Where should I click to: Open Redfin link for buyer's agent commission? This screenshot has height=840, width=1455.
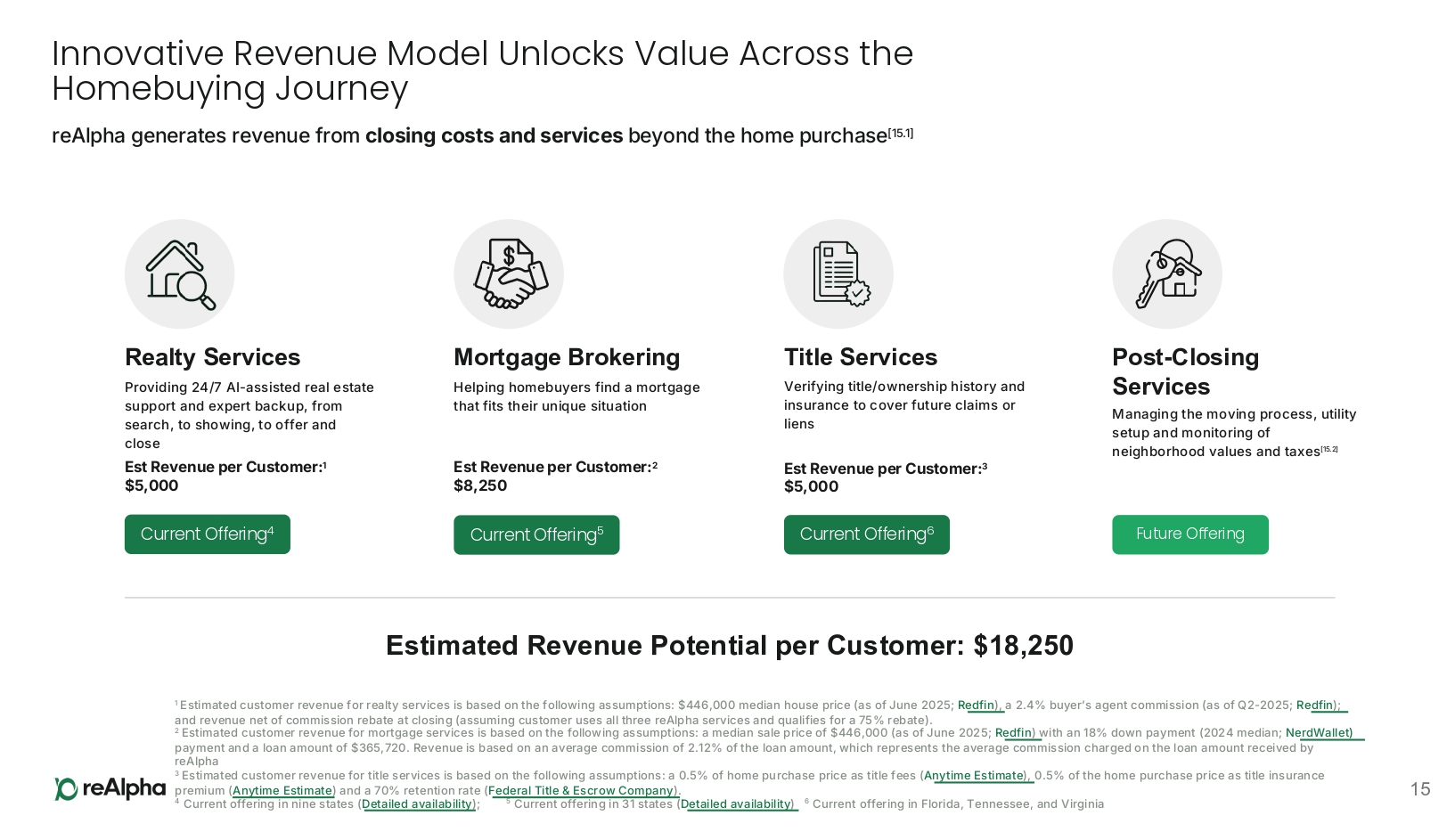1315,705
